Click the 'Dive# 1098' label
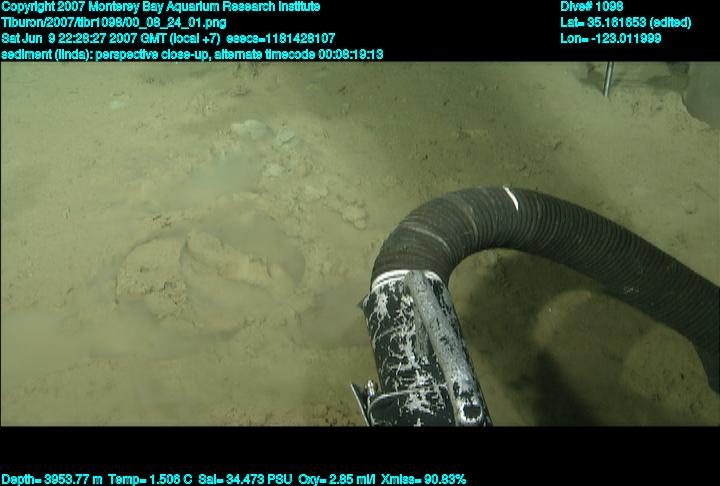 [591, 6]
